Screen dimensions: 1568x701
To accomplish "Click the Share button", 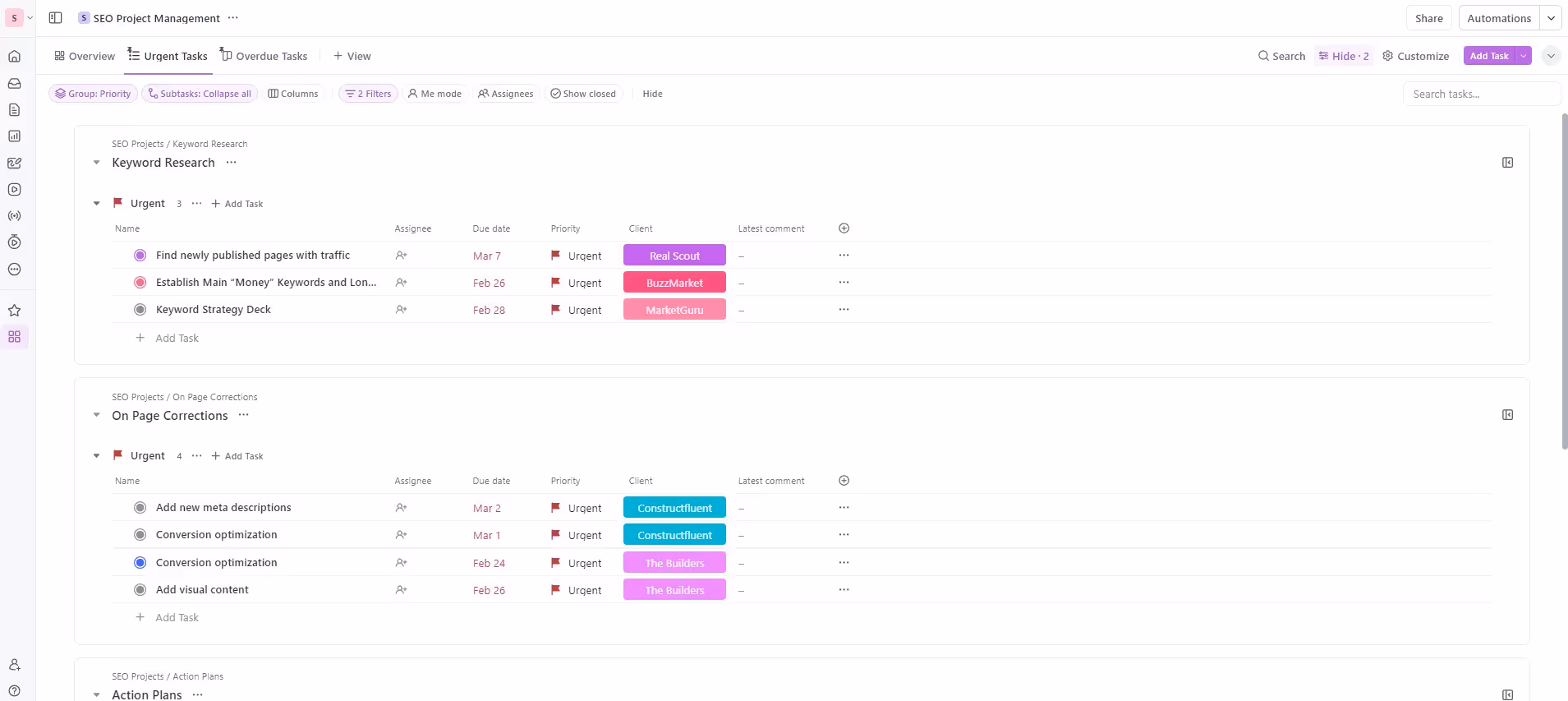I will click(1428, 18).
